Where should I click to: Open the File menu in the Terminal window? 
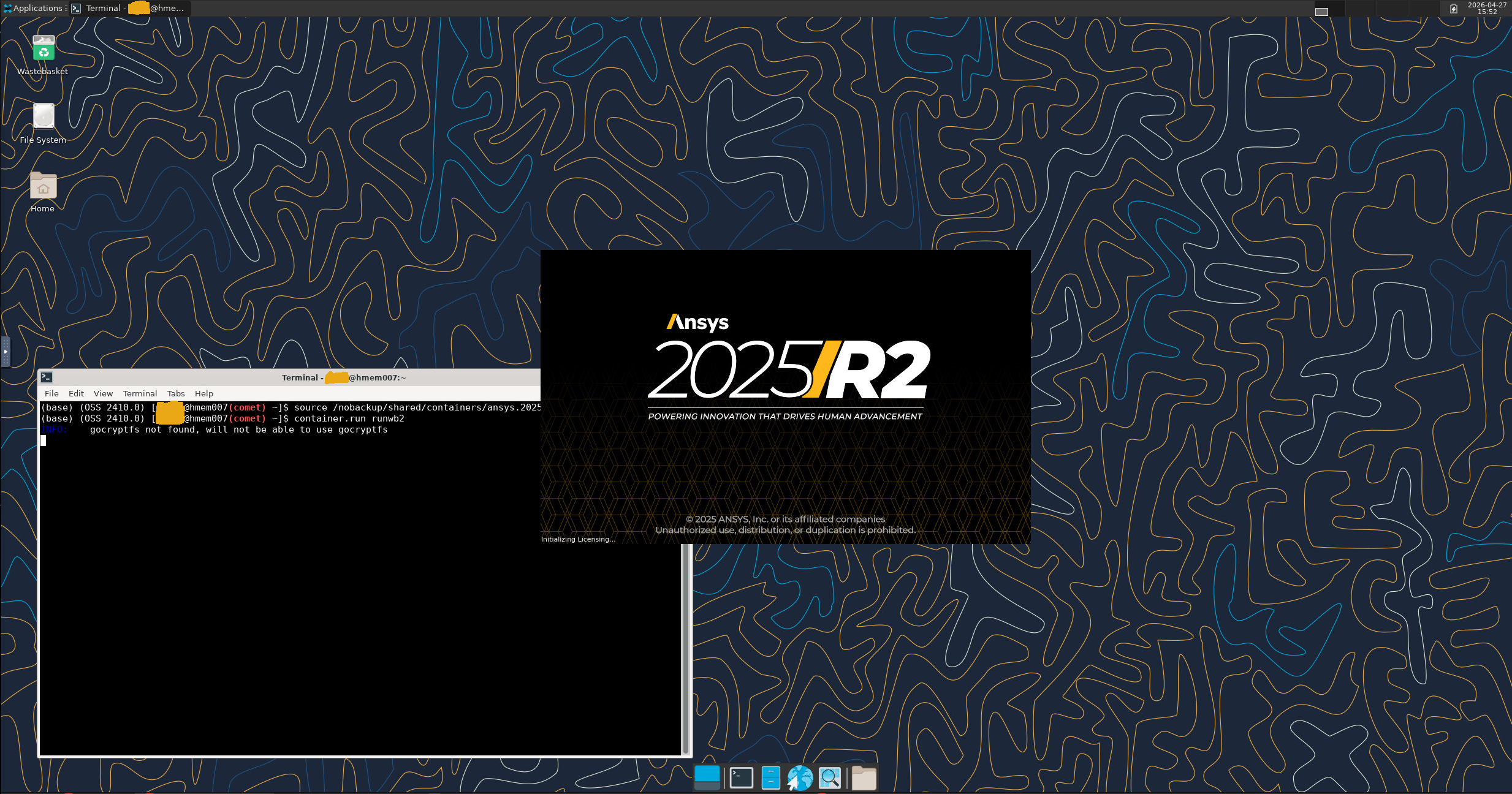click(51, 393)
